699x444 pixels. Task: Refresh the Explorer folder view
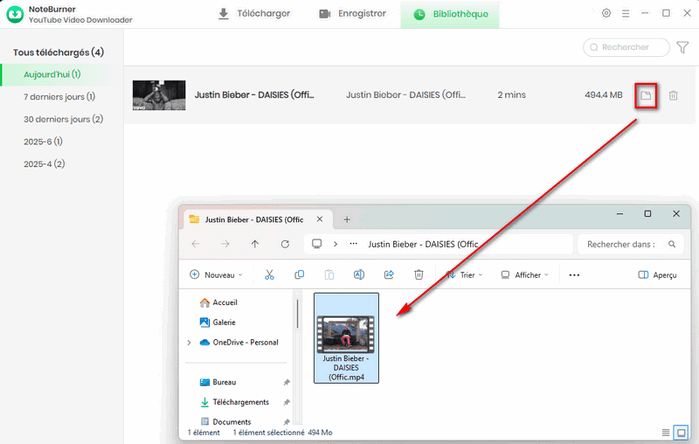pos(285,244)
